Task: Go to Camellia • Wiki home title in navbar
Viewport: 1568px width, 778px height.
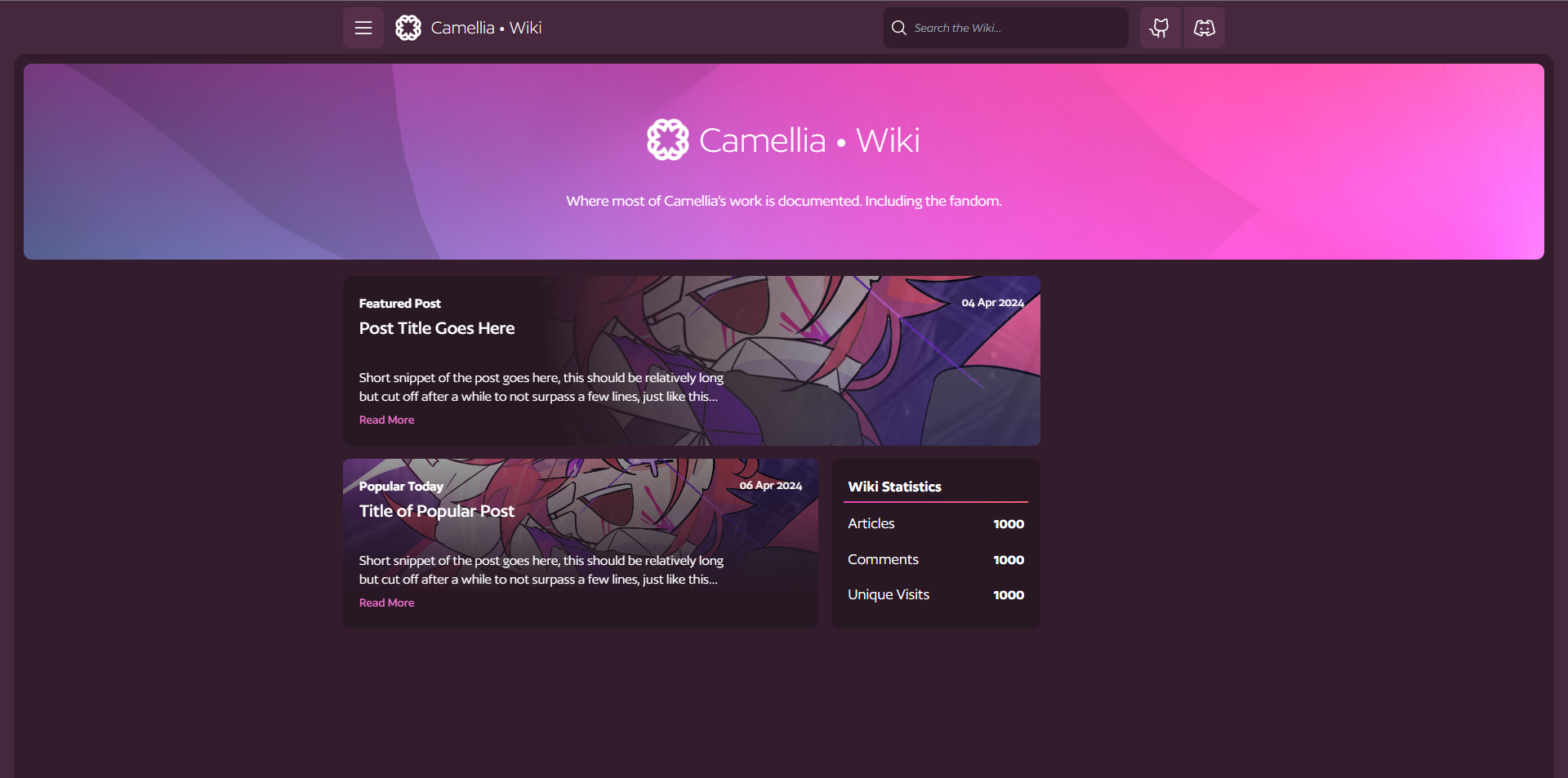Action: click(486, 28)
